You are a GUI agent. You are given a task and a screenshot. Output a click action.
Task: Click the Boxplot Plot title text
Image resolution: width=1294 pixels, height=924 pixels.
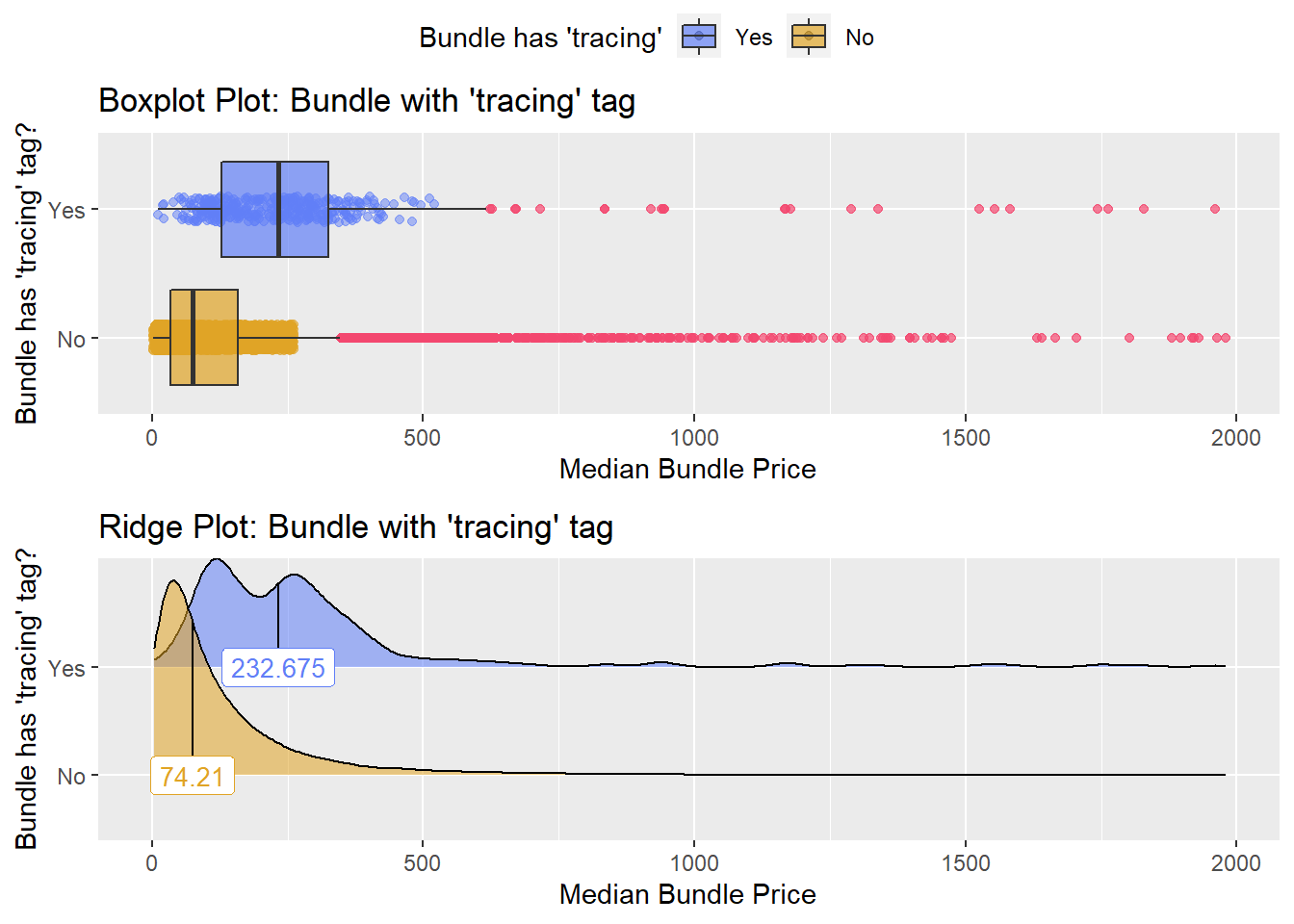(x=367, y=101)
